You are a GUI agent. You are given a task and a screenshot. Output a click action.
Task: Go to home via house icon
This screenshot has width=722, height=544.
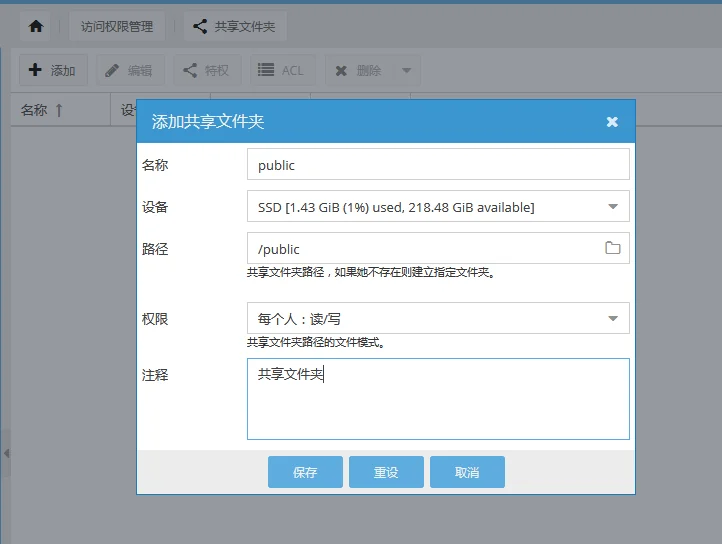pyautogui.click(x=35, y=26)
